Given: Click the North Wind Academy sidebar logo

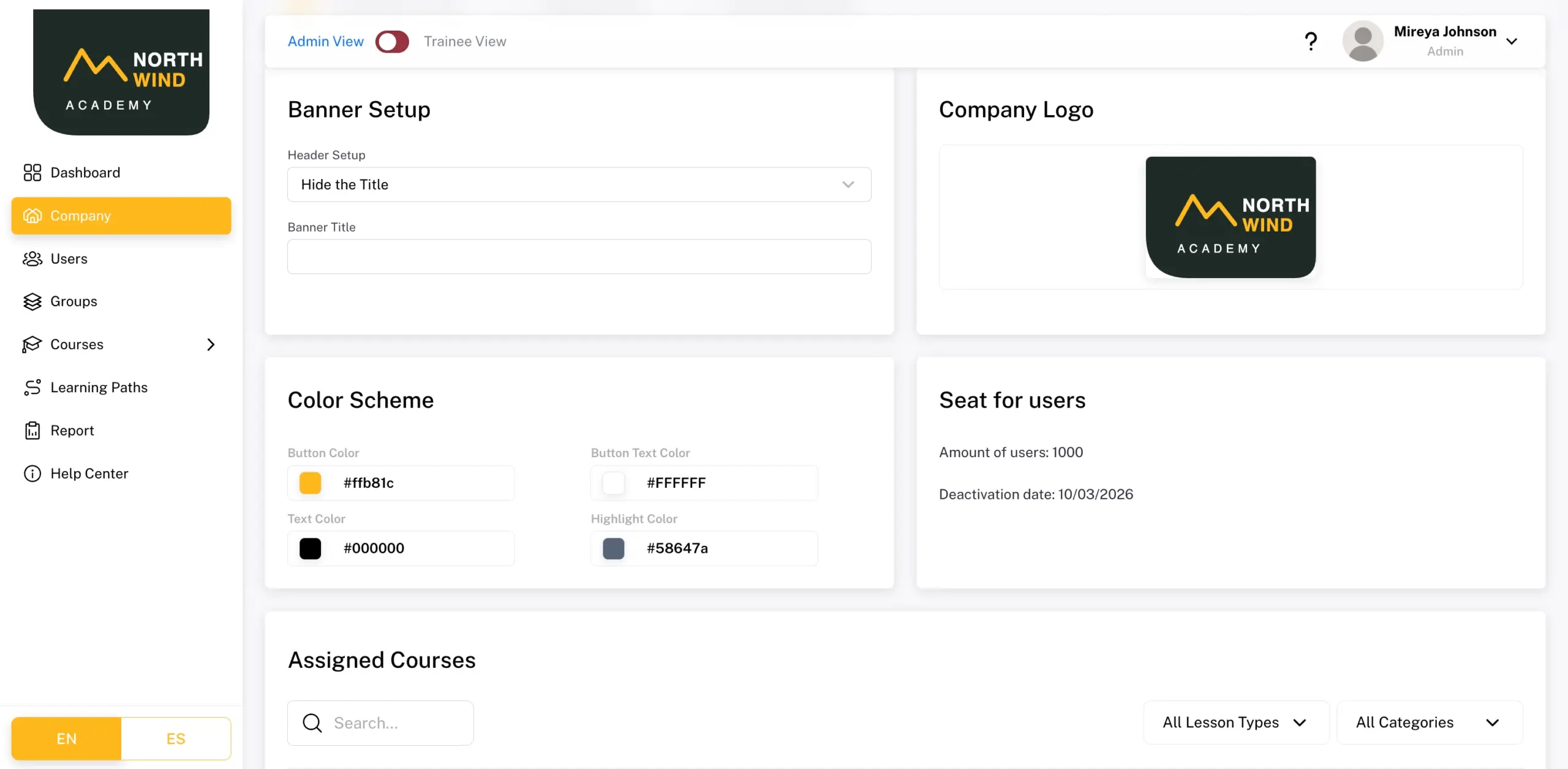Looking at the screenshot, I should coord(121,72).
